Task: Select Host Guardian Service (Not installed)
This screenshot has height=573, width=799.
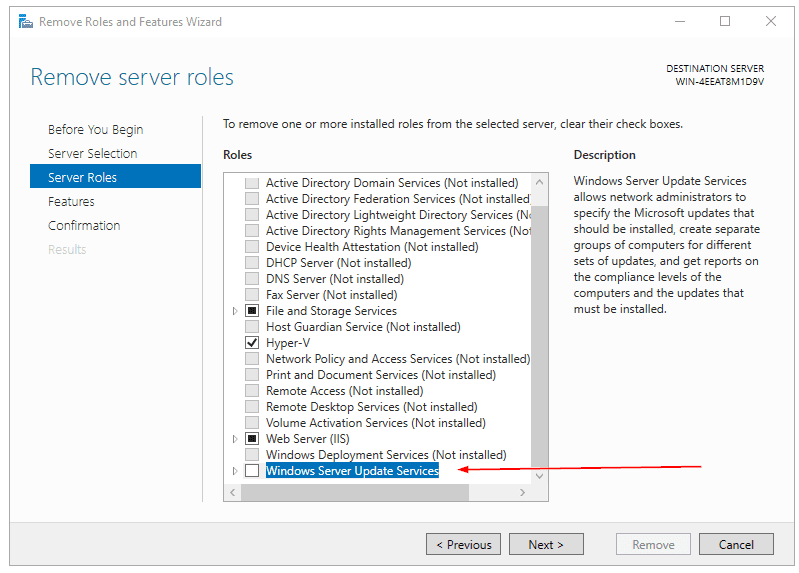Action: click(x=363, y=327)
